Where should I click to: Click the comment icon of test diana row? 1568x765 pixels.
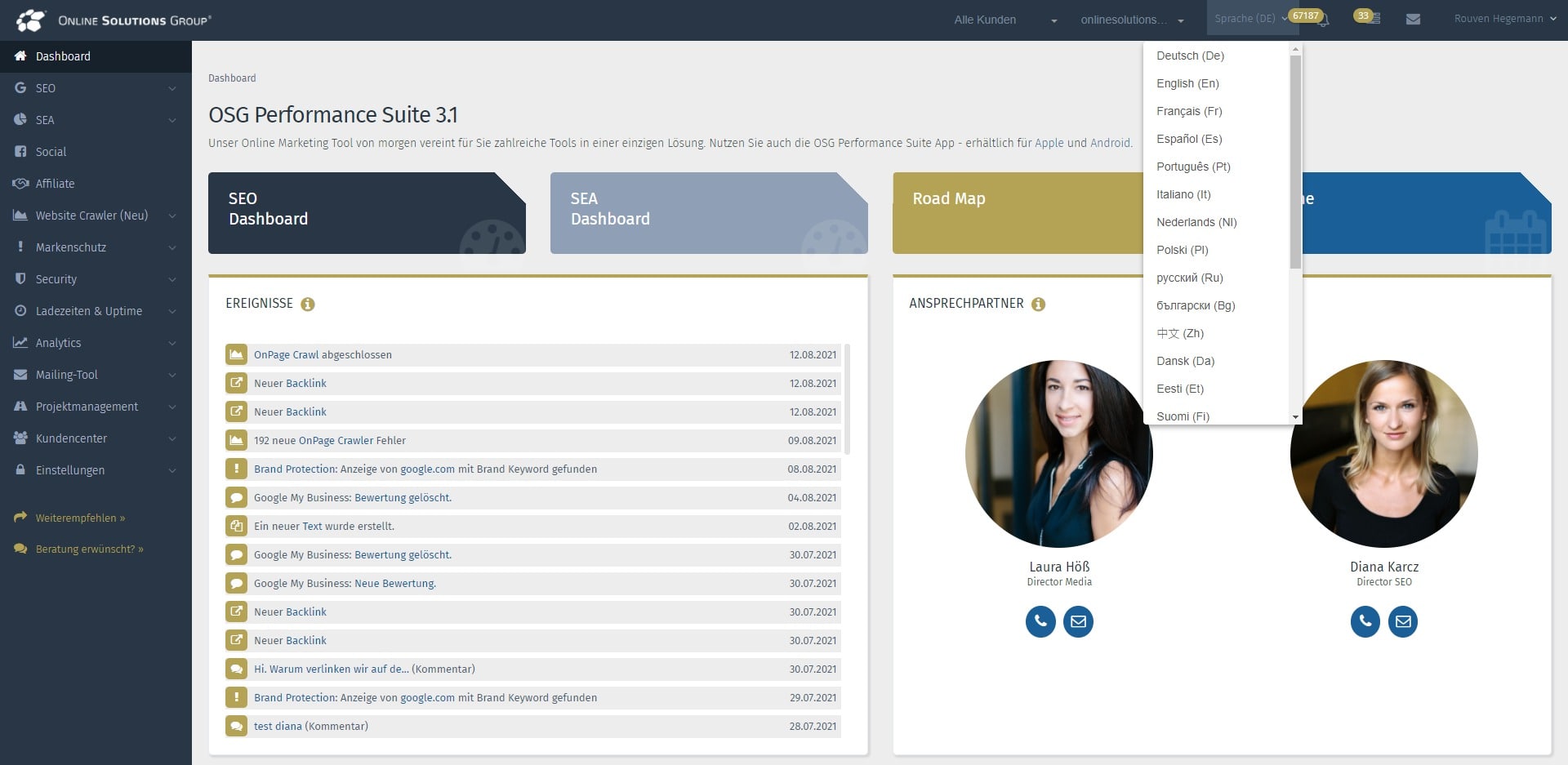click(236, 726)
